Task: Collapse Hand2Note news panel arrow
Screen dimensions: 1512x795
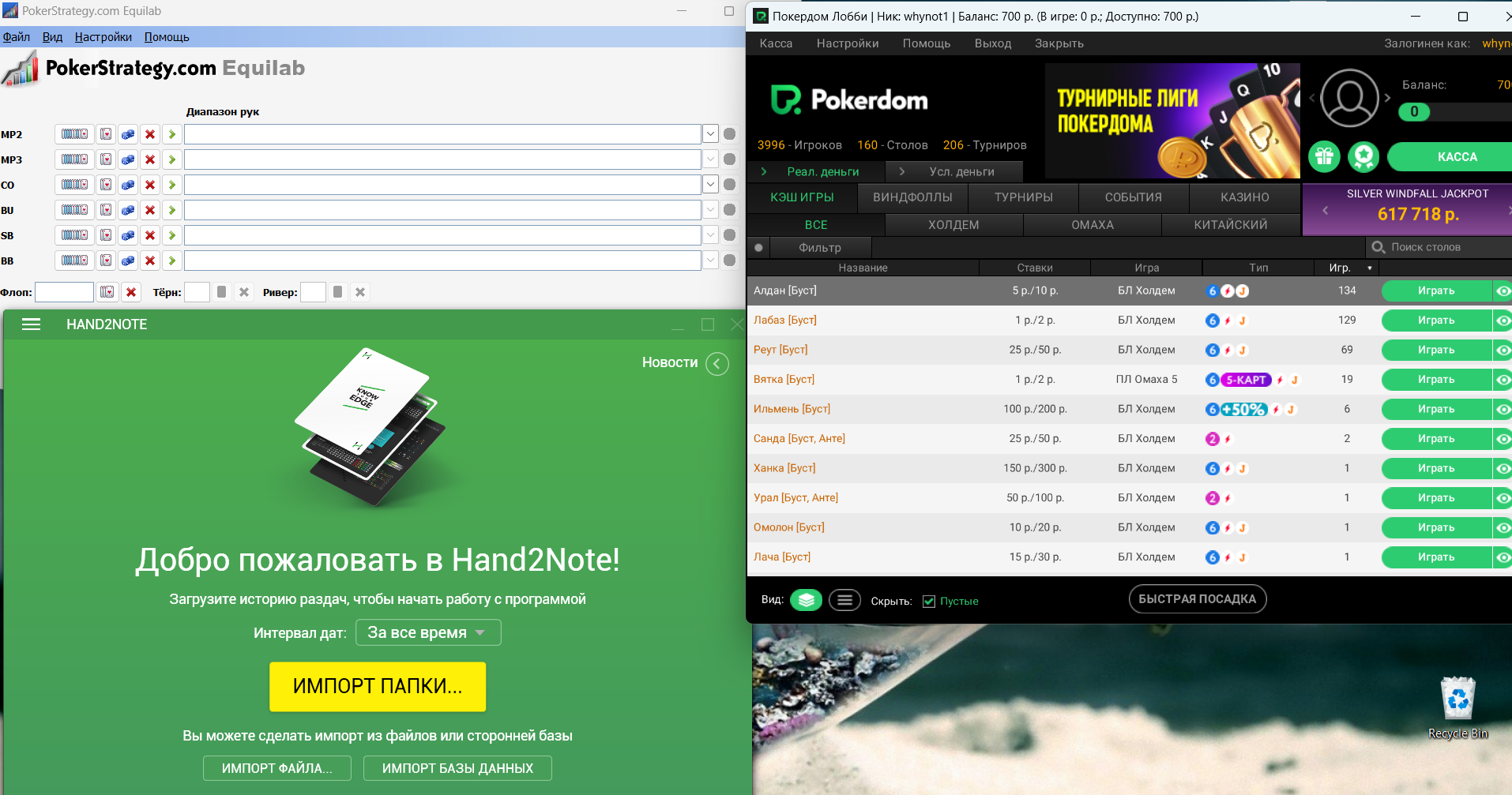Action: (717, 363)
